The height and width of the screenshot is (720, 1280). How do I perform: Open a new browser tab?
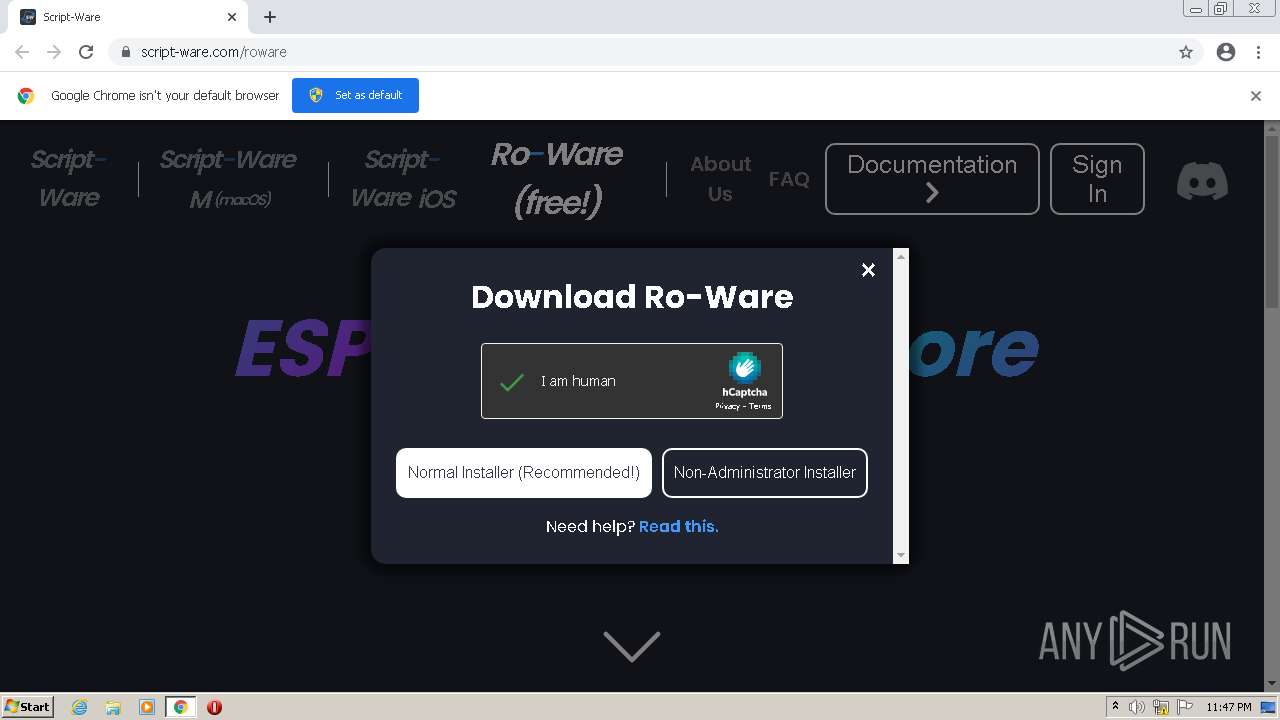(x=270, y=17)
